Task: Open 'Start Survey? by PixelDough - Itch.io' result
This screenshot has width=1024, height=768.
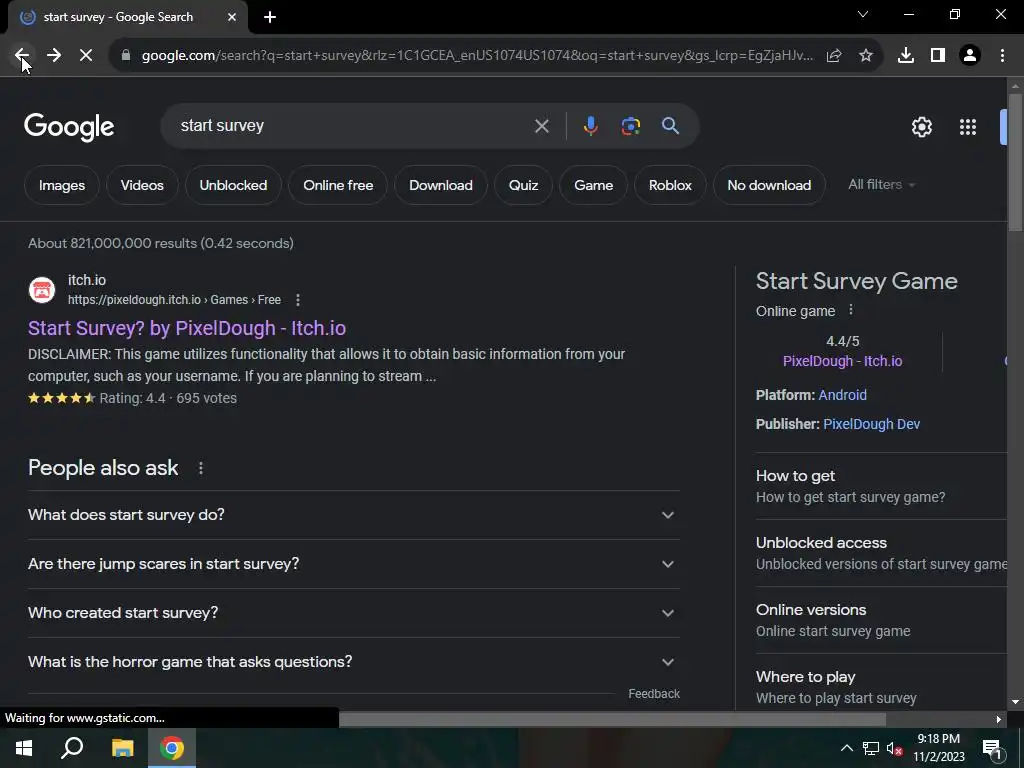Action: pyautogui.click(x=187, y=328)
